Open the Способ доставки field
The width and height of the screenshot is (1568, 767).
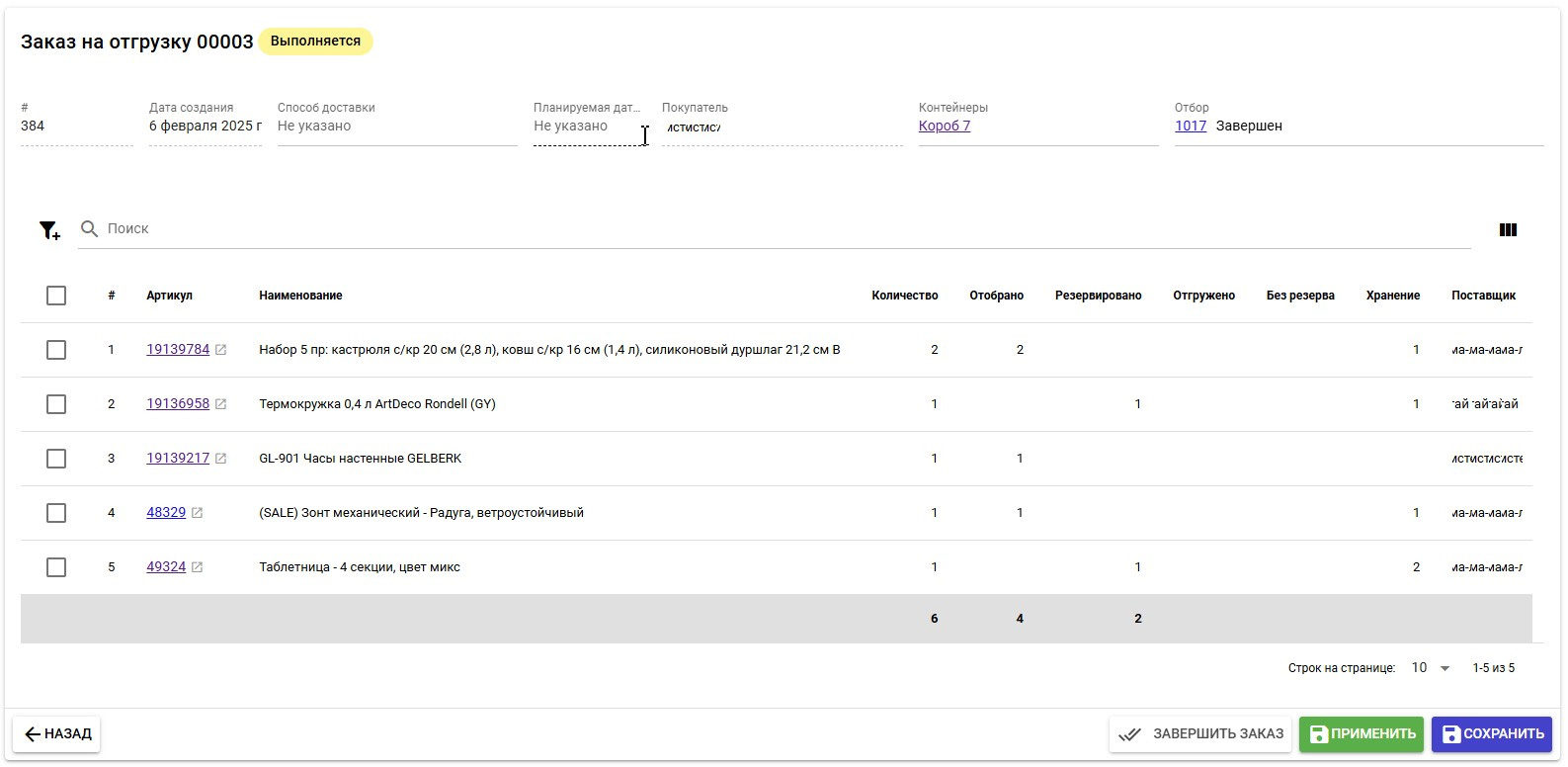coord(395,127)
